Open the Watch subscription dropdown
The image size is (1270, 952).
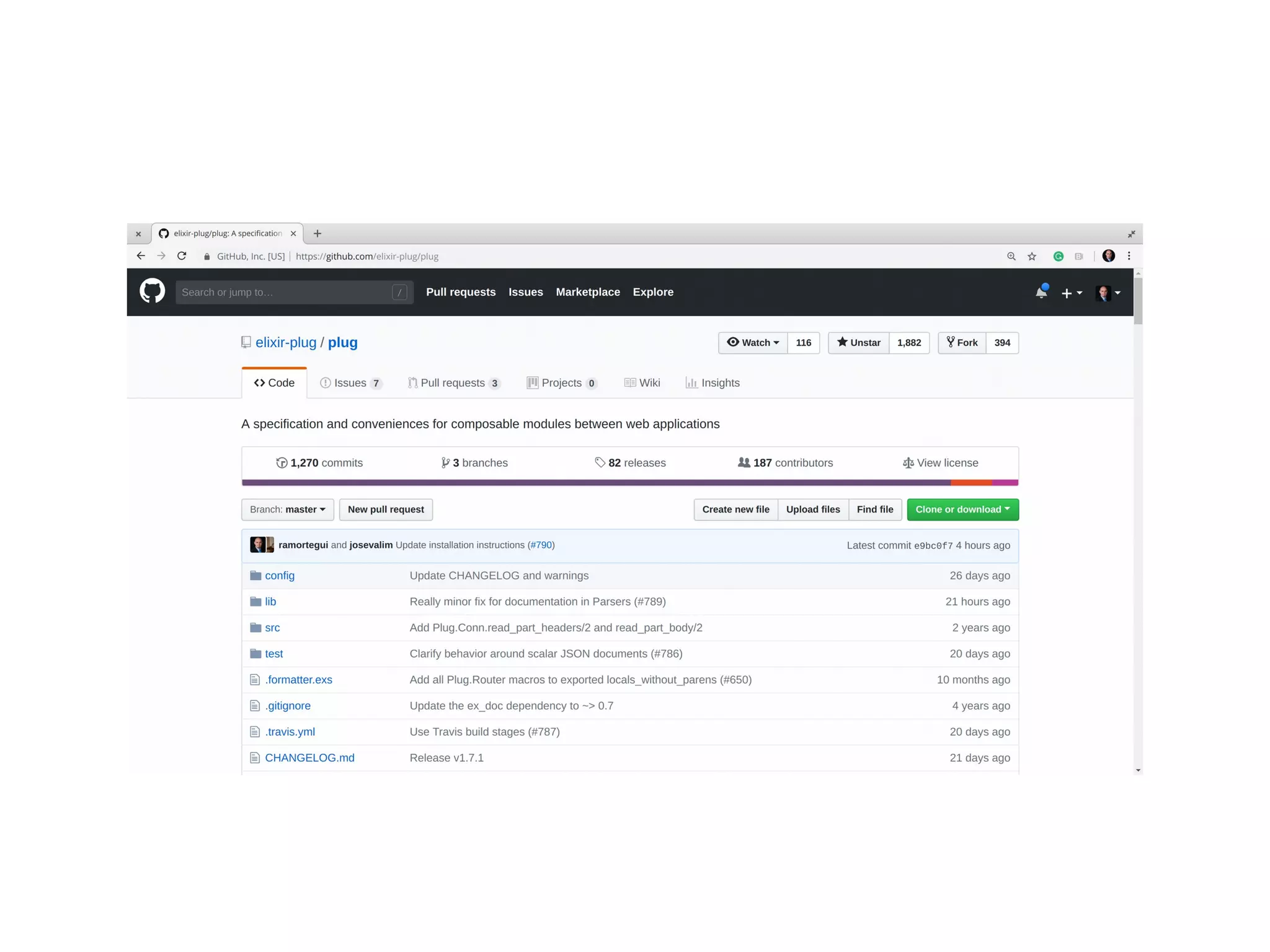click(753, 343)
